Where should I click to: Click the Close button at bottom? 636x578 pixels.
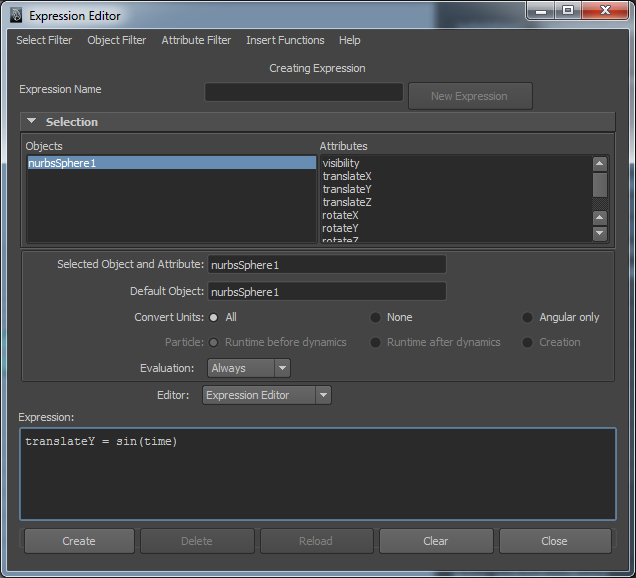coord(554,541)
